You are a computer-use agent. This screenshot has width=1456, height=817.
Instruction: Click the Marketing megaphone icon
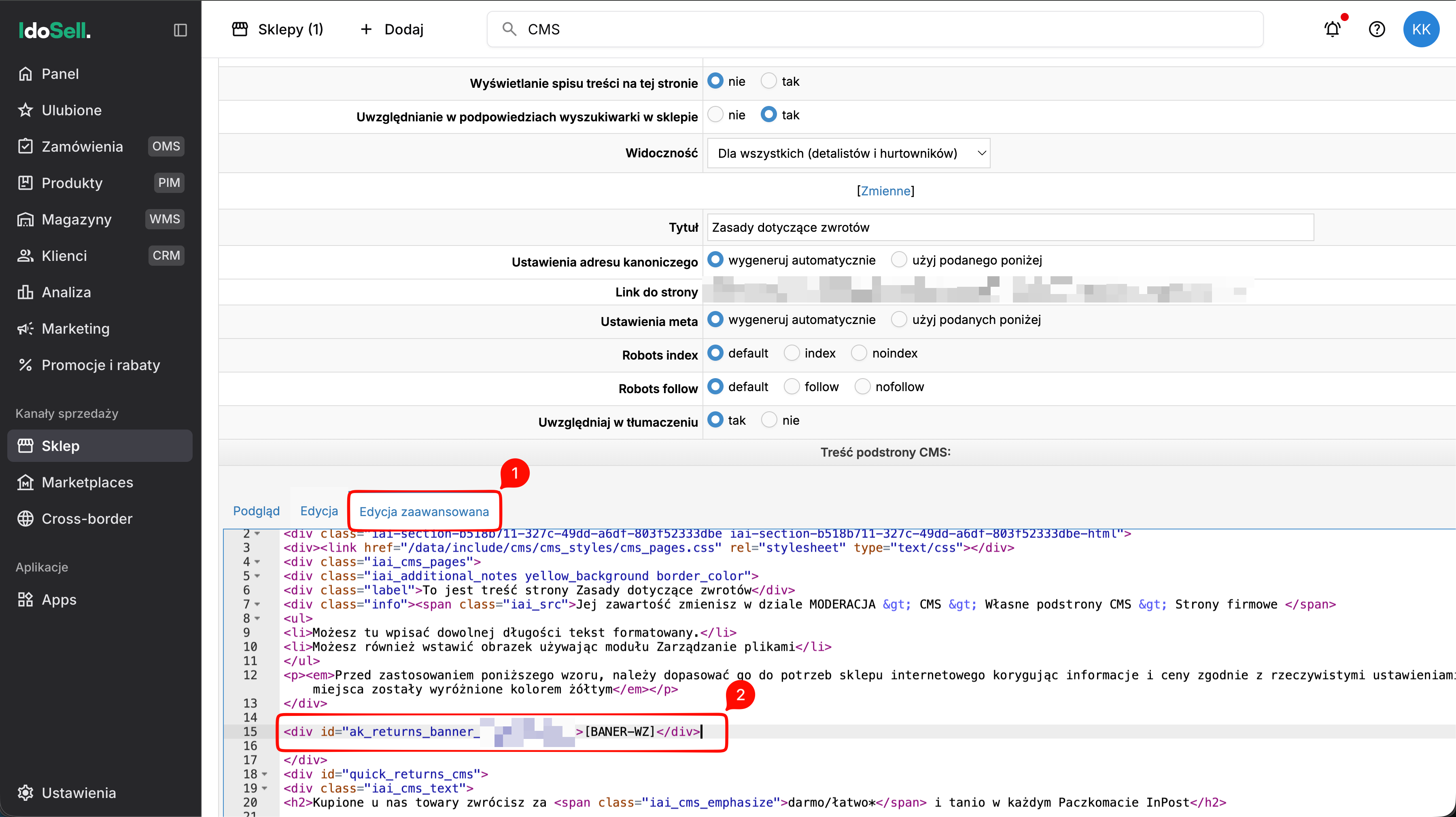(x=25, y=329)
